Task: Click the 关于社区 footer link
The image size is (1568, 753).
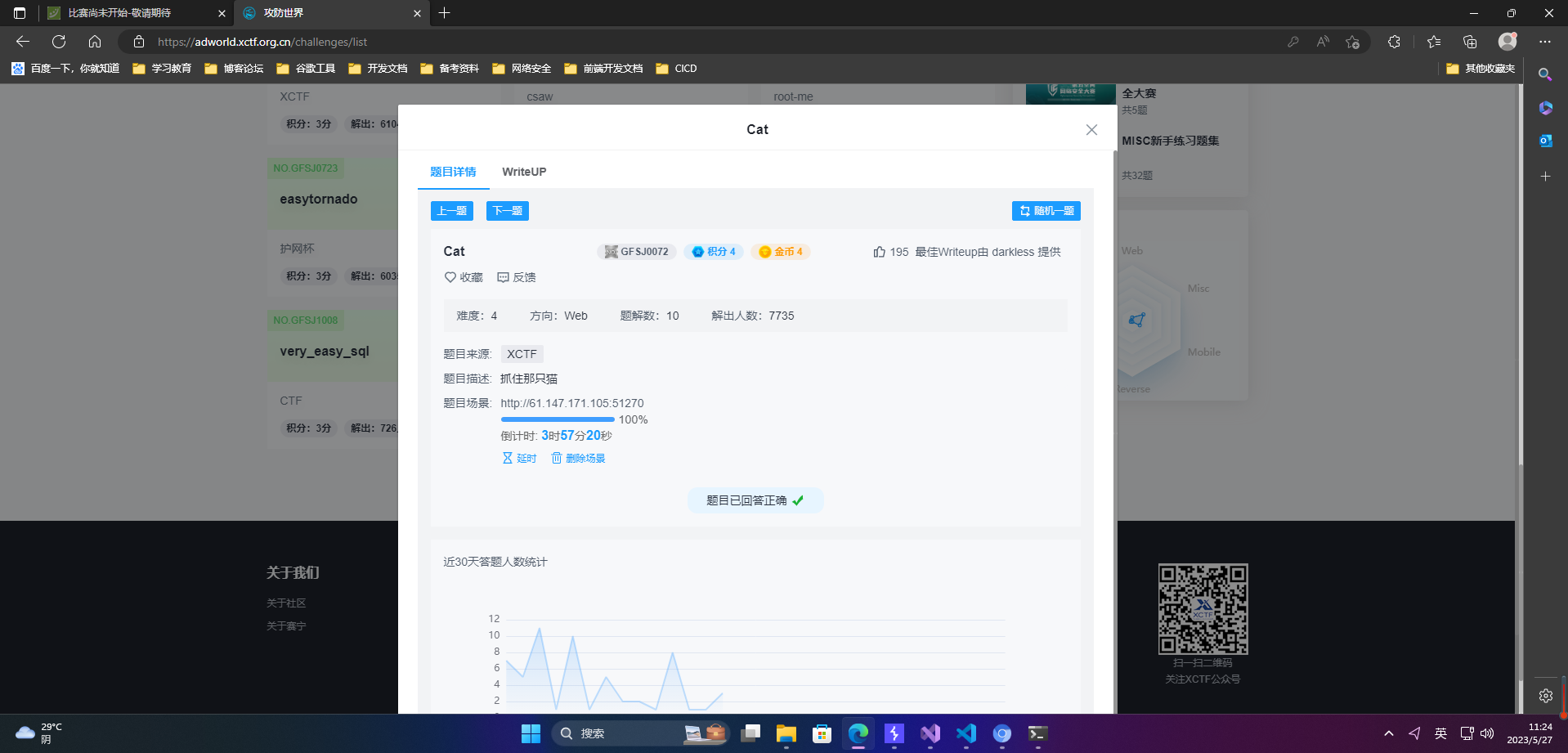Action: pos(286,603)
